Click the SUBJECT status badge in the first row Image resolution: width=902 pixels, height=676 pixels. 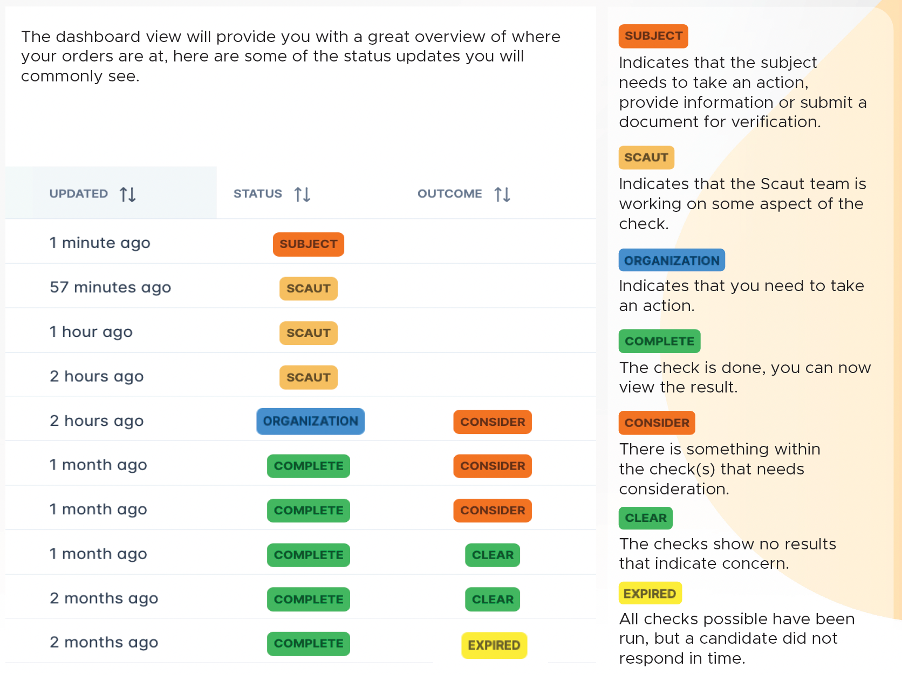(x=308, y=244)
